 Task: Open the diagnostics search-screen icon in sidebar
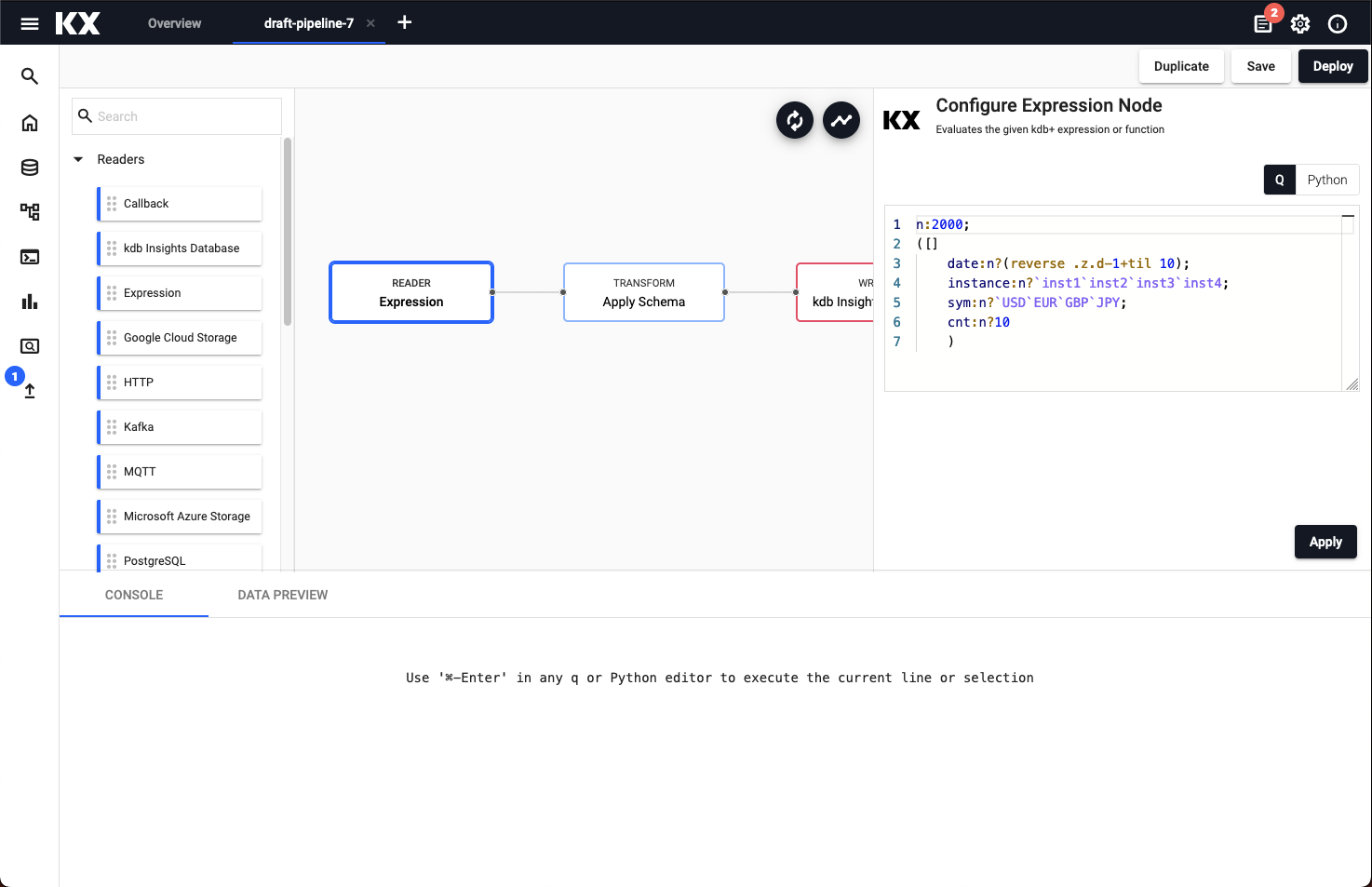(x=30, y=346)
